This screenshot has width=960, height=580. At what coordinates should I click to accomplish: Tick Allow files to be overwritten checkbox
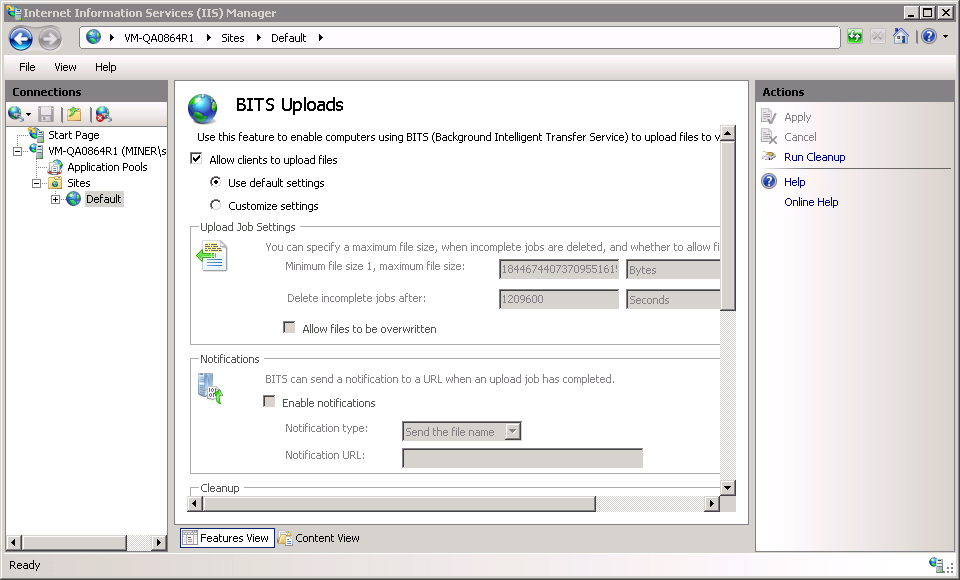289,328
